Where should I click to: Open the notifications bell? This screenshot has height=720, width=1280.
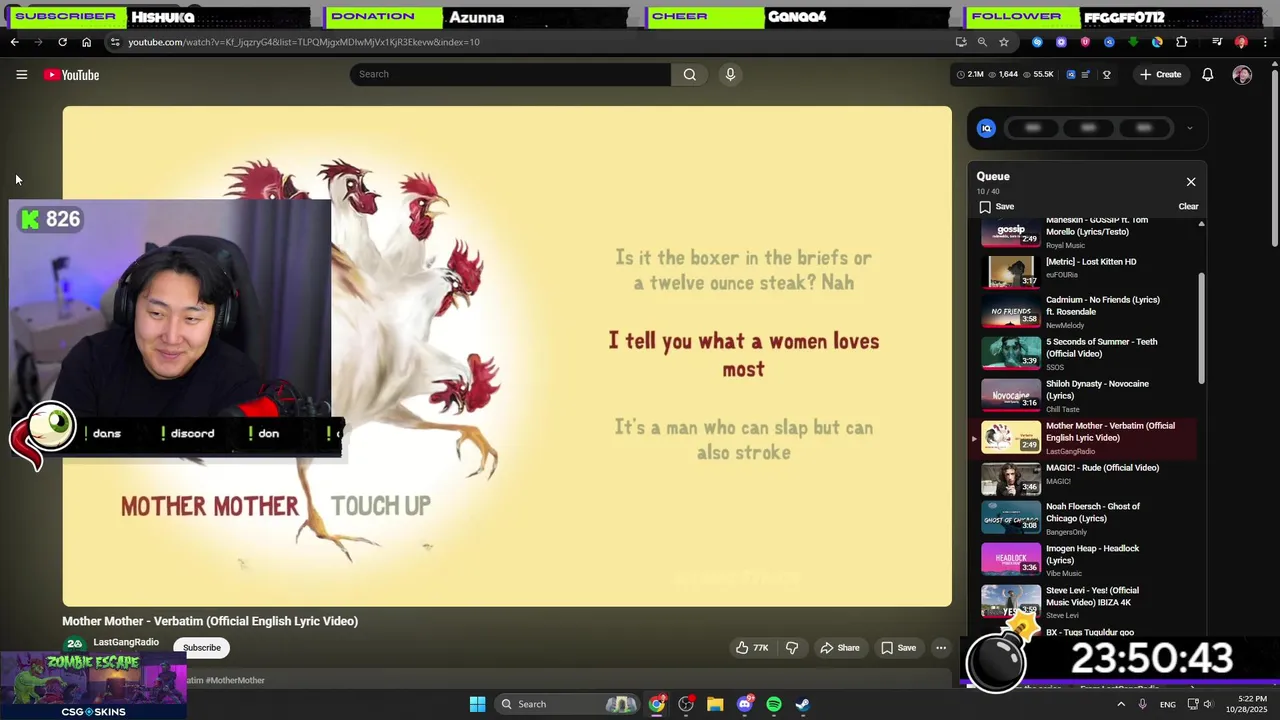tap(1208, 75)
